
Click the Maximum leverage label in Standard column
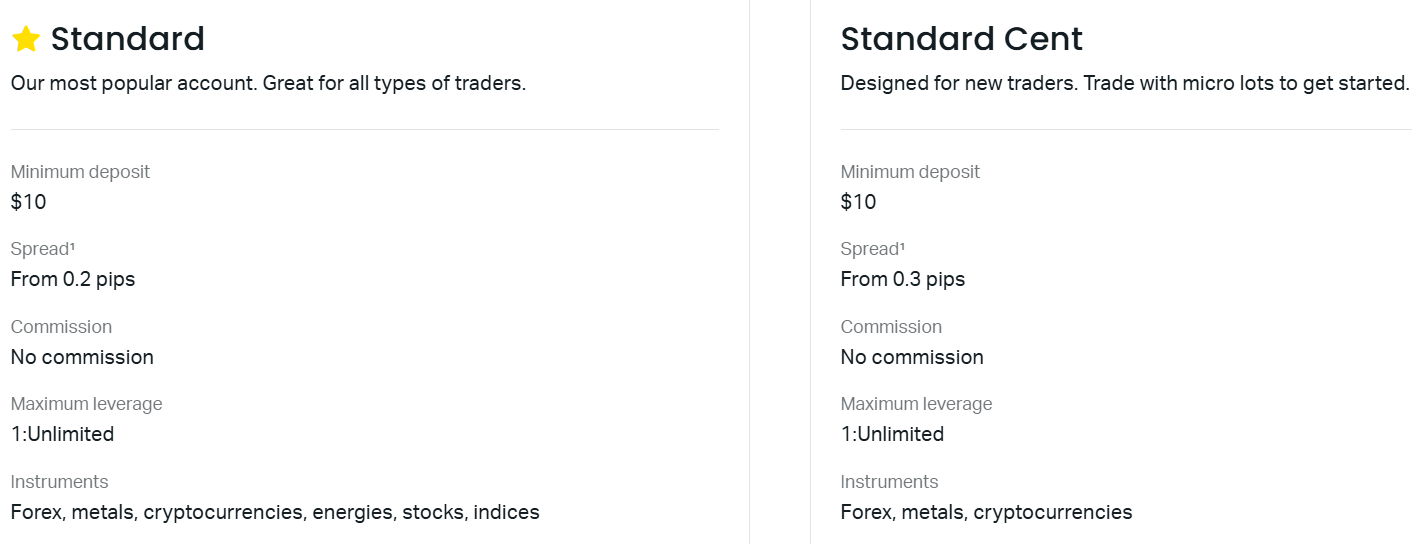(x=87, y=404)
